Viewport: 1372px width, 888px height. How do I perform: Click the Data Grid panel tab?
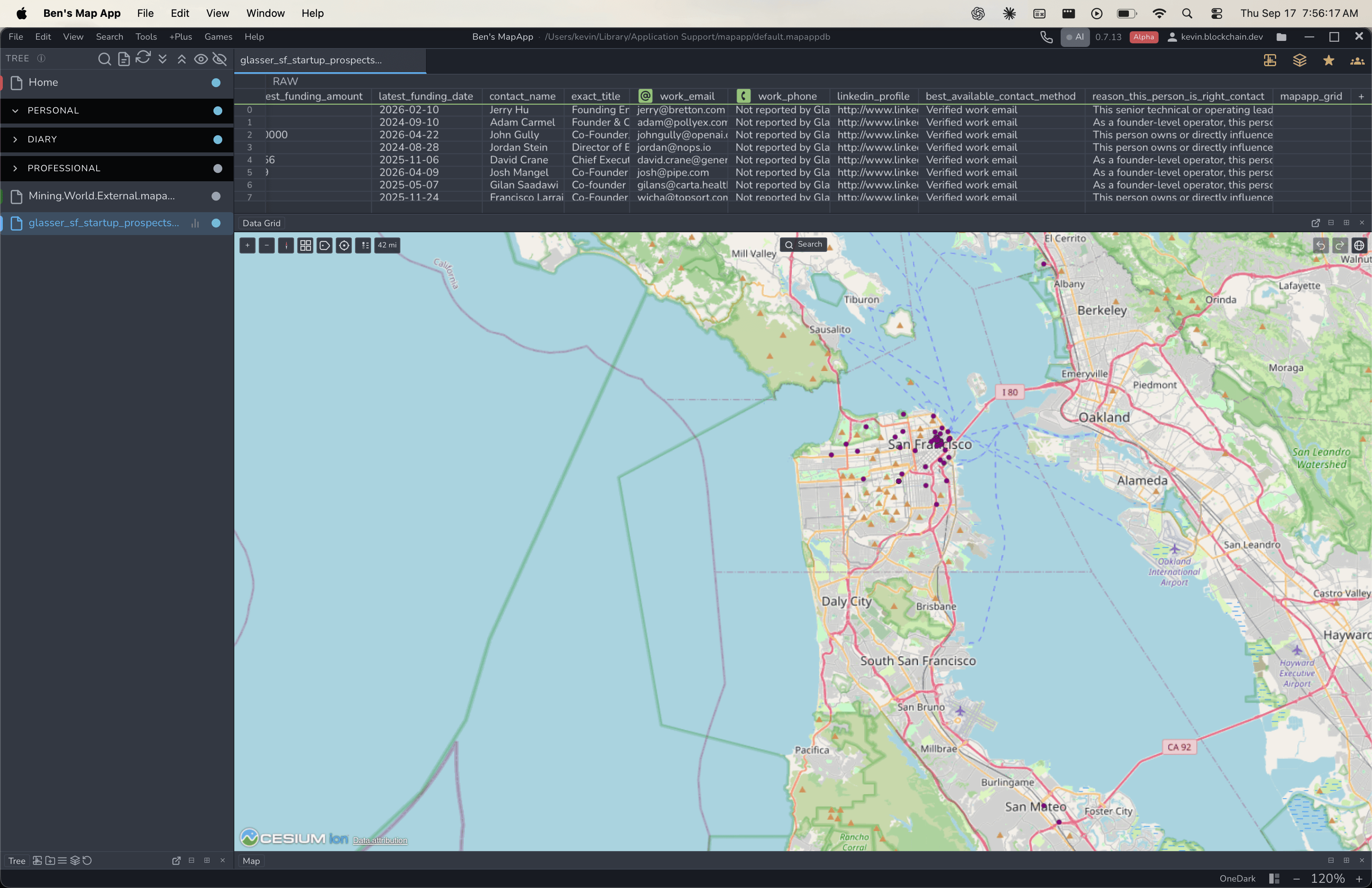pyautogui.click(x=262, y=223)
